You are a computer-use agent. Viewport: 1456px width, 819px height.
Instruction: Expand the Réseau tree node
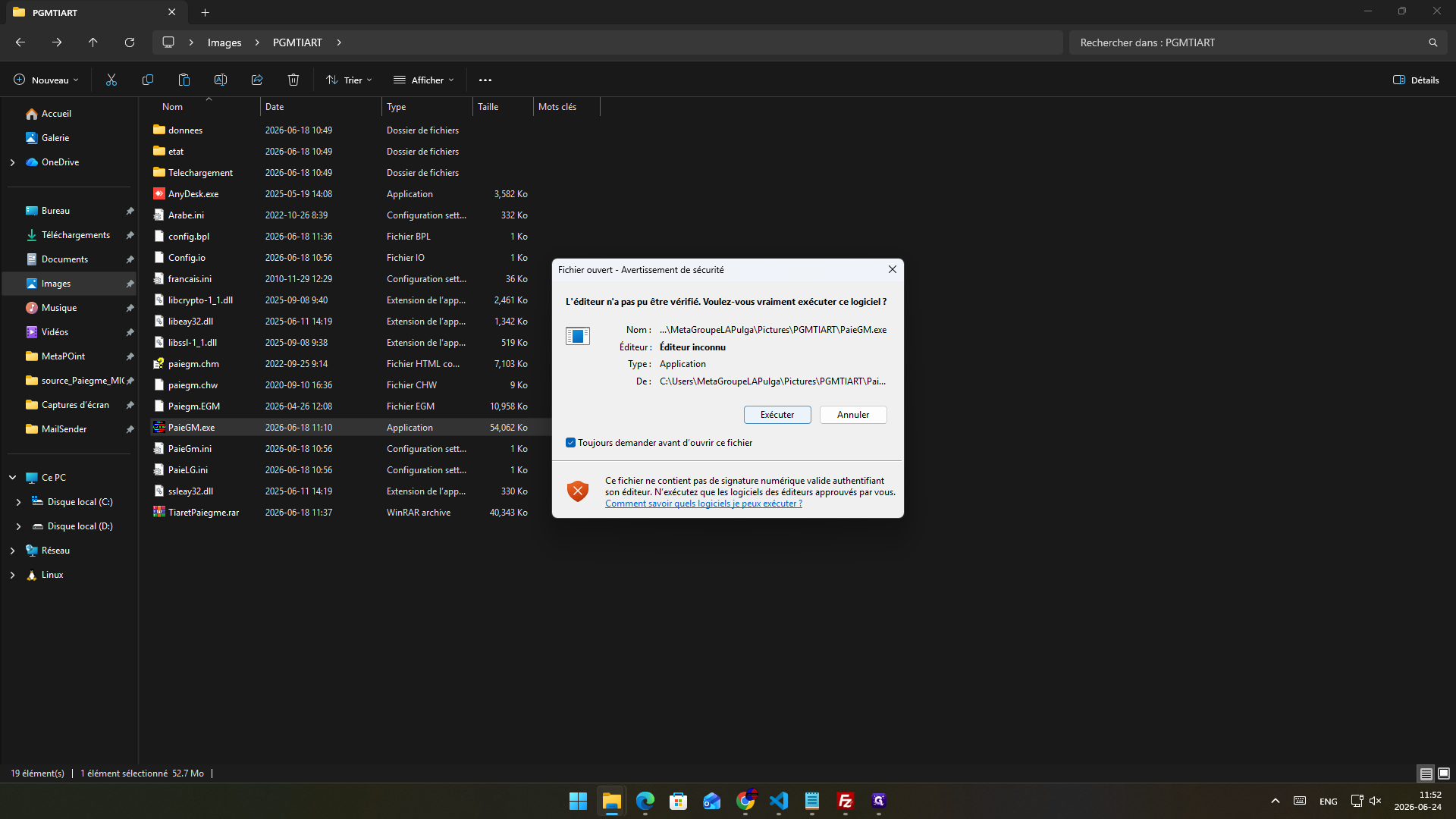[12, 551]
